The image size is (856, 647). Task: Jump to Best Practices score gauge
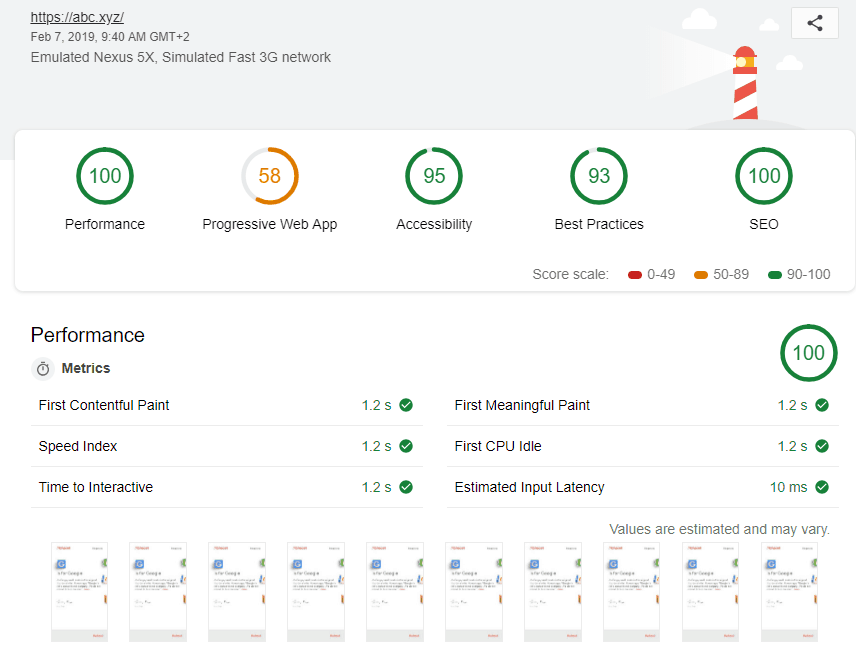coord(599,176)
